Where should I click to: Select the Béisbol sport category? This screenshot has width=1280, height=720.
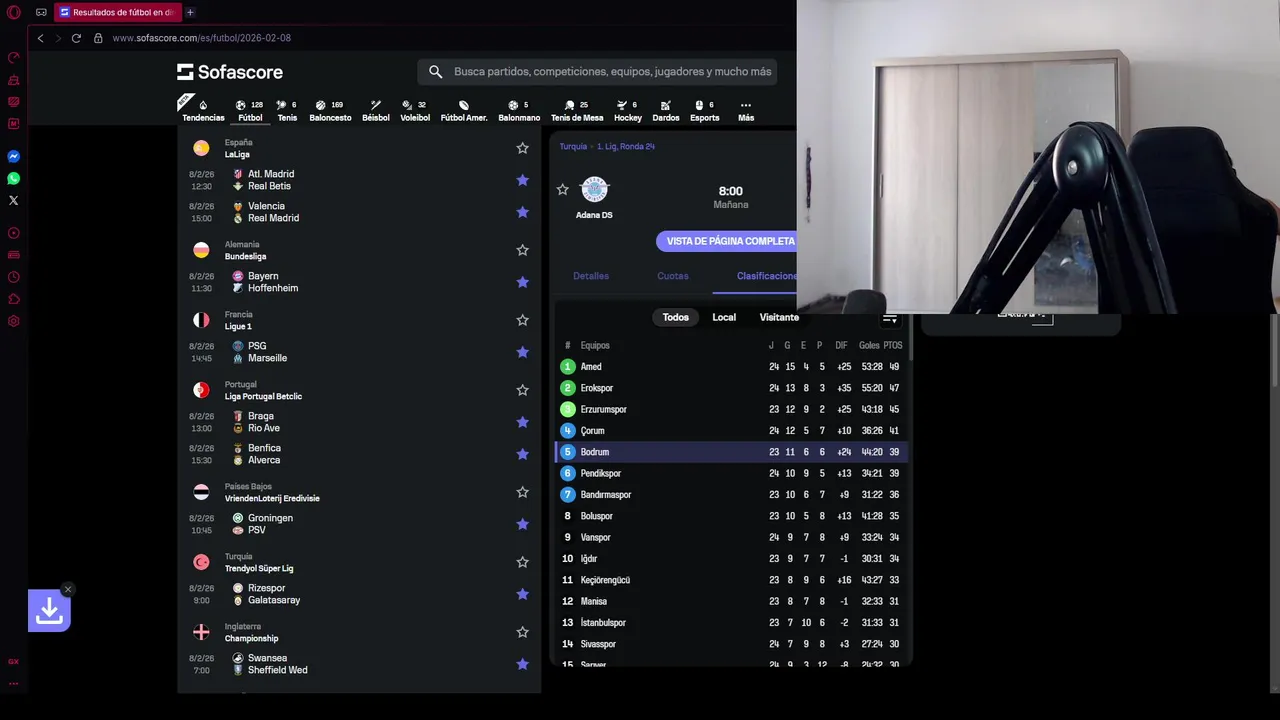pyautogui.click(x=376, y=110)
